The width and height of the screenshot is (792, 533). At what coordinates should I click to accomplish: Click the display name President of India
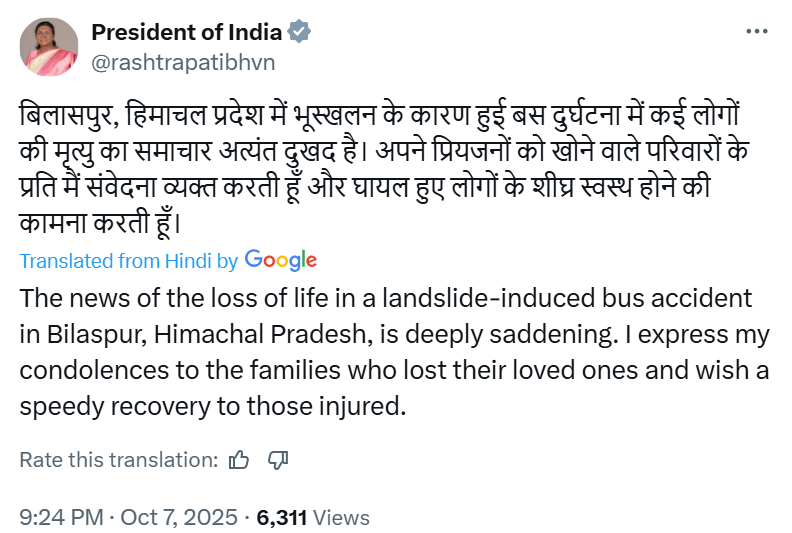click(186, 32)
